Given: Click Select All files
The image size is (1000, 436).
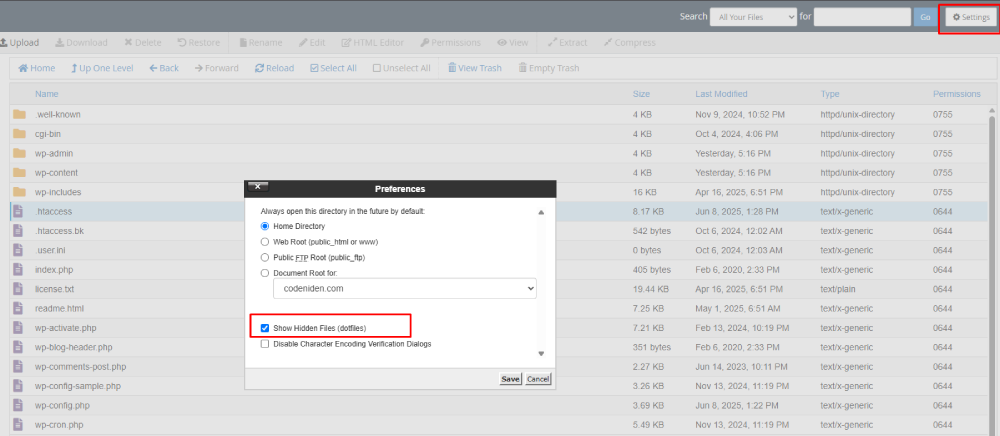Looking at the screenshot, I should 333,68.
